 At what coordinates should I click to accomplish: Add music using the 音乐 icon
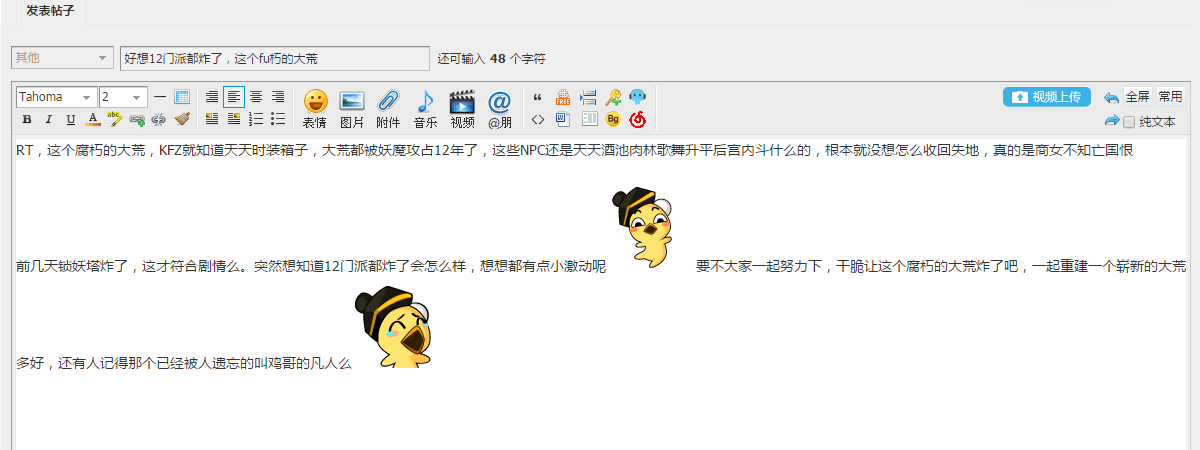(x=425, y=108)
